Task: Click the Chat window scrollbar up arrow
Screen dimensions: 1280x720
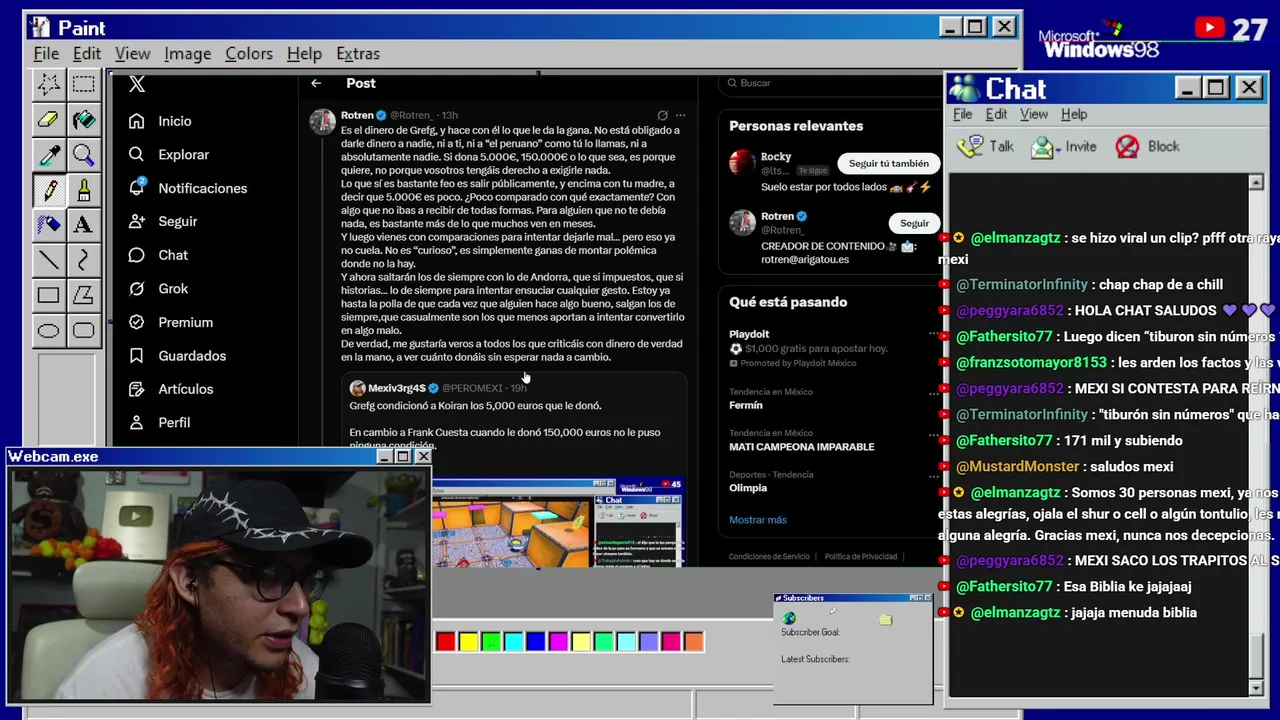Action: (1256, 183)
